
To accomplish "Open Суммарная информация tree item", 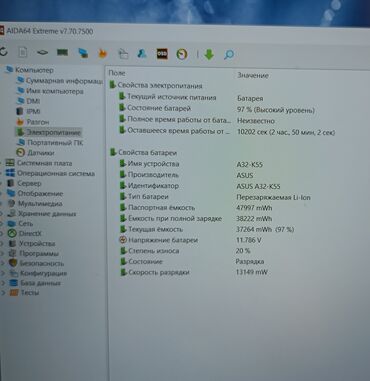I will click(60, 81).
